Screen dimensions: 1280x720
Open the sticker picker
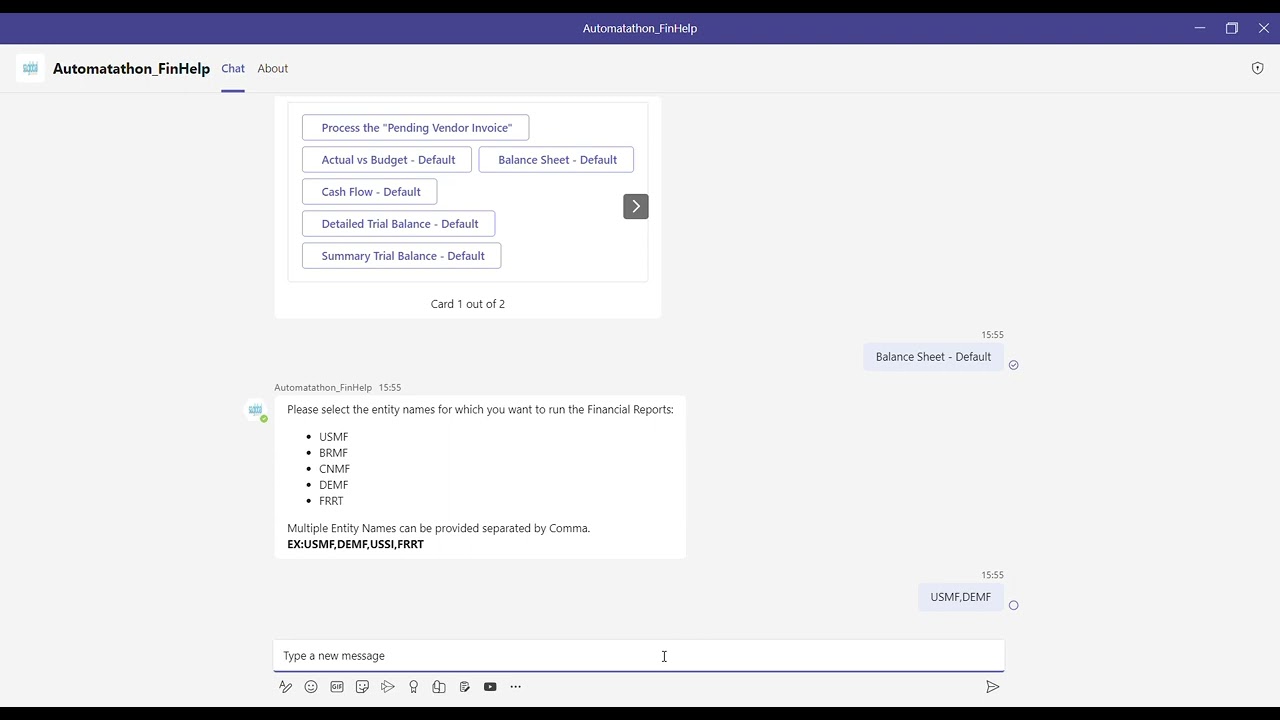[x=362, y=687]
